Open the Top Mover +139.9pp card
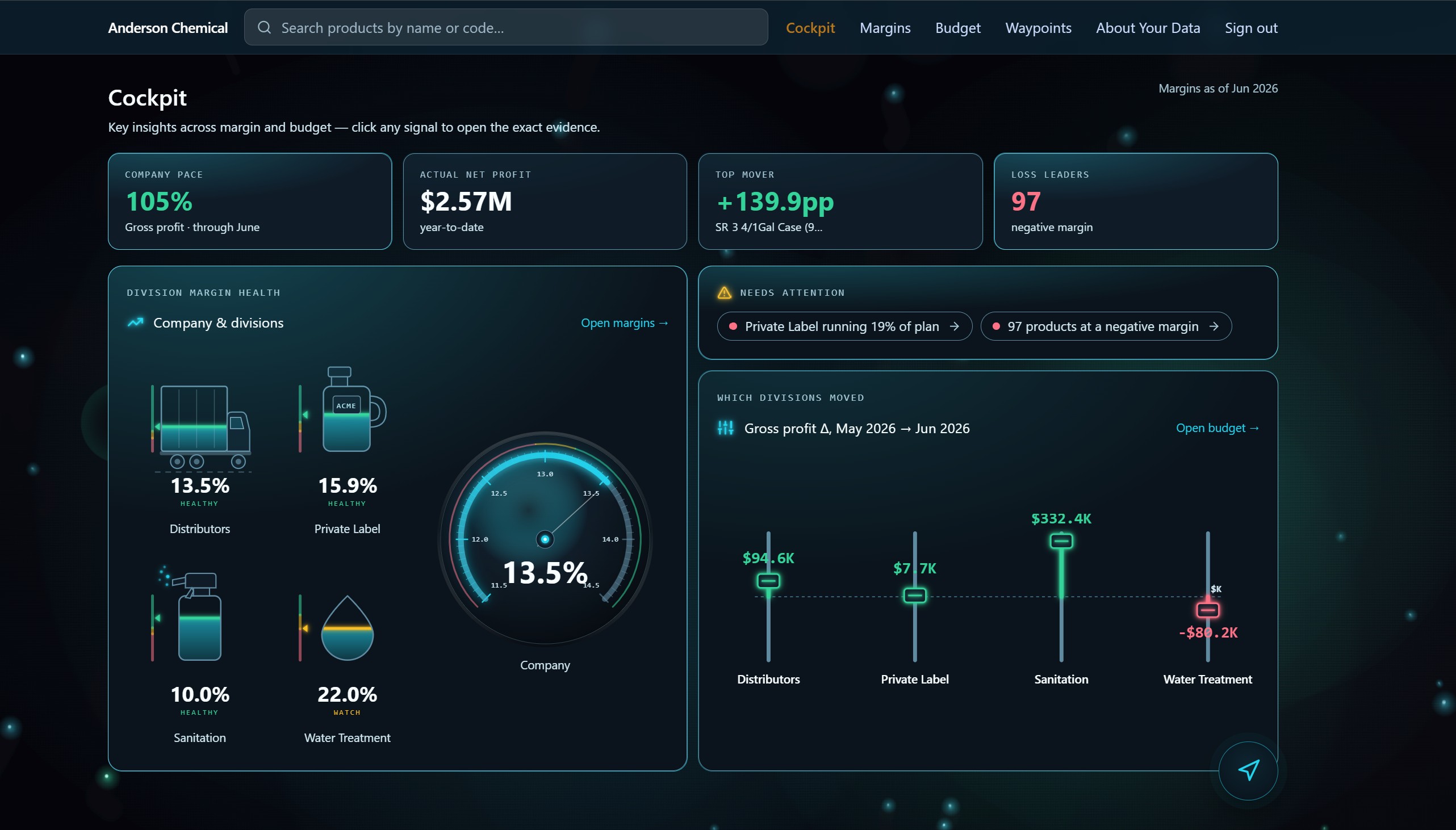The image size is (1456, 830). pos(840,201)
